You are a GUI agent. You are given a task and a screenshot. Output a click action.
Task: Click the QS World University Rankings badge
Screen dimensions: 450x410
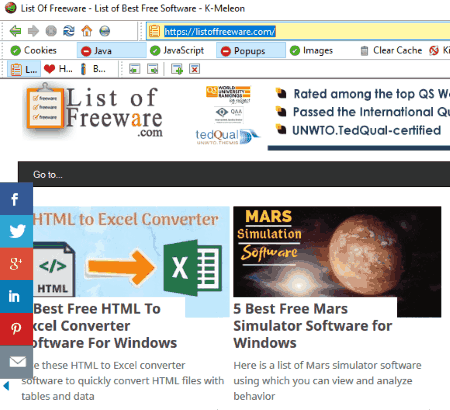tap(228, 94)
